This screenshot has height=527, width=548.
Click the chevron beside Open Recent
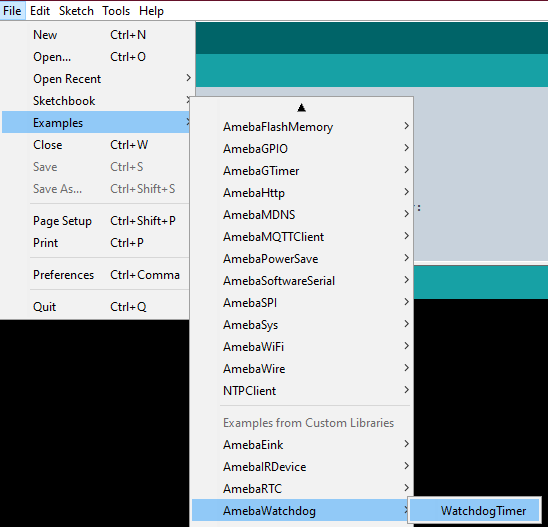tap(188, 78)
